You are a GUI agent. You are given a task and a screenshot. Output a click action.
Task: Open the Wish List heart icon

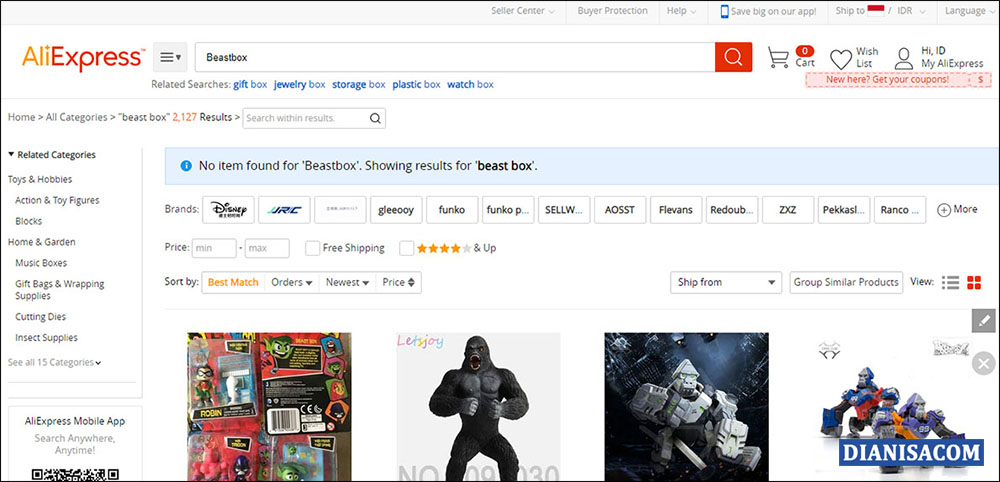pyautogui.click(x=841, y=58)
